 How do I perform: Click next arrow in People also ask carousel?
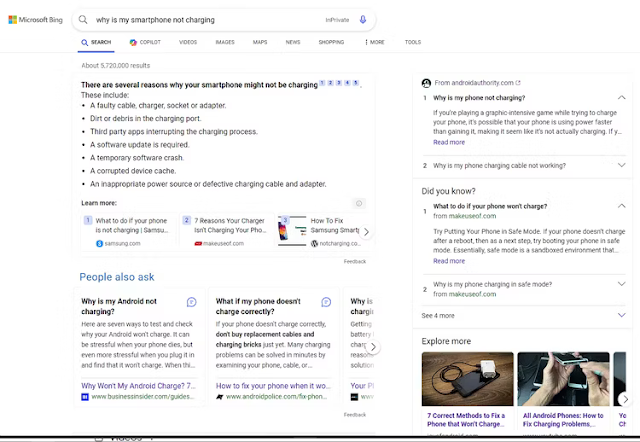(x=373, y=347)
